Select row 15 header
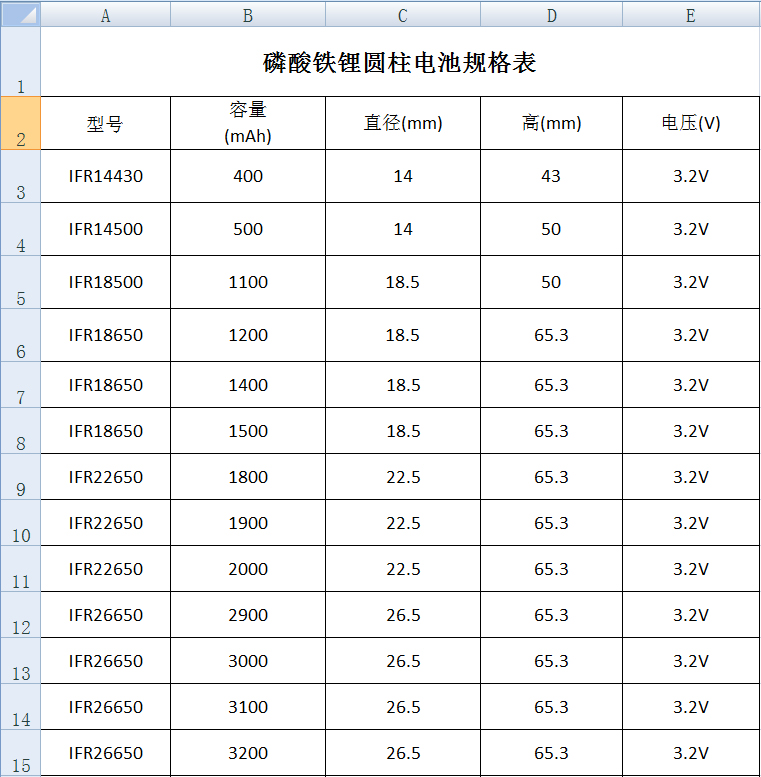Viewport: 761px width, 777px height. point(21,753)
